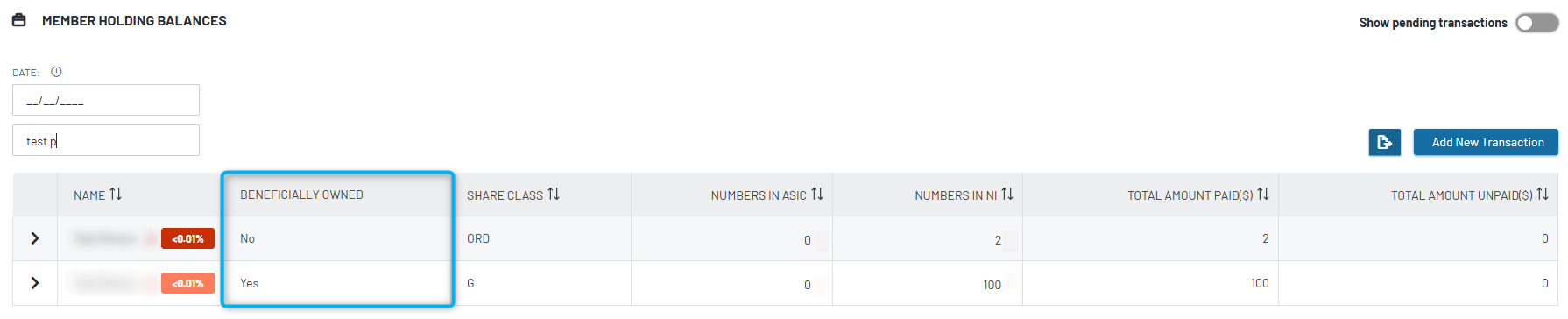Image resolution: width=1568 pixels, height=319 pixels.
Task: Sort by Total Amount Unpaid arrows
Action: 1543,195
